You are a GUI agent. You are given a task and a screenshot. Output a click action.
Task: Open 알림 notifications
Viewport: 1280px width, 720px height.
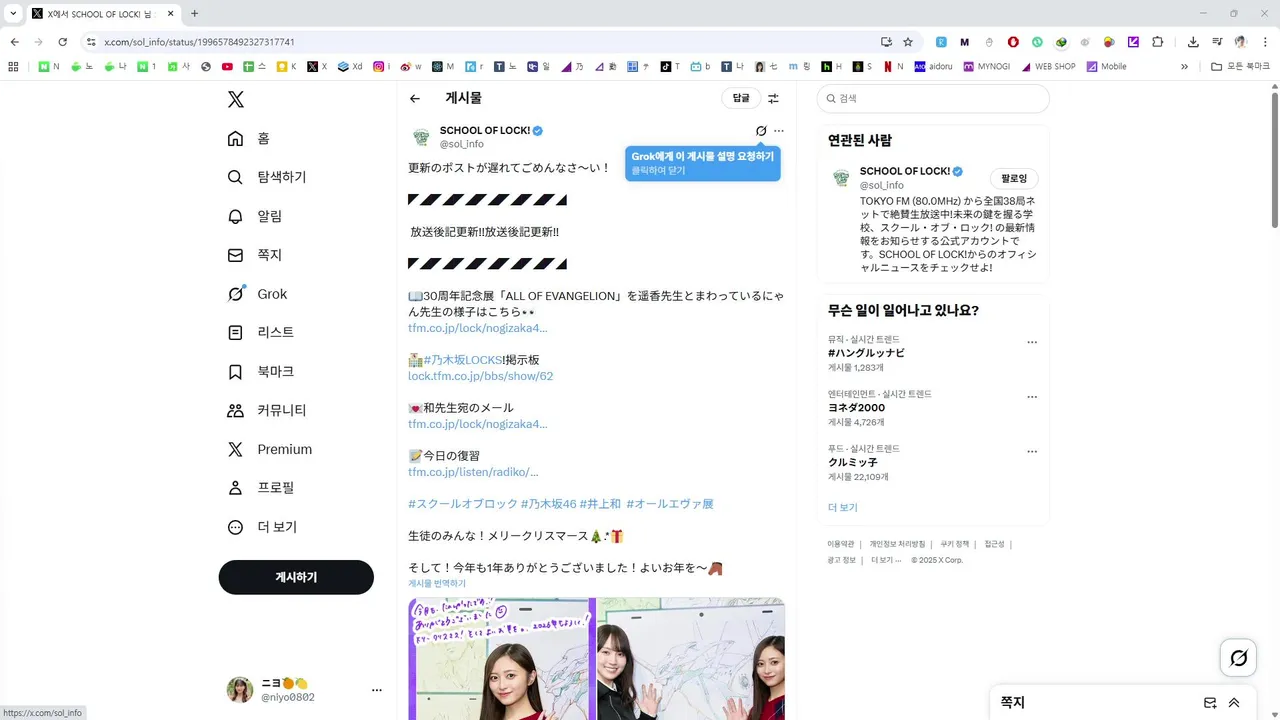[255, 216]
